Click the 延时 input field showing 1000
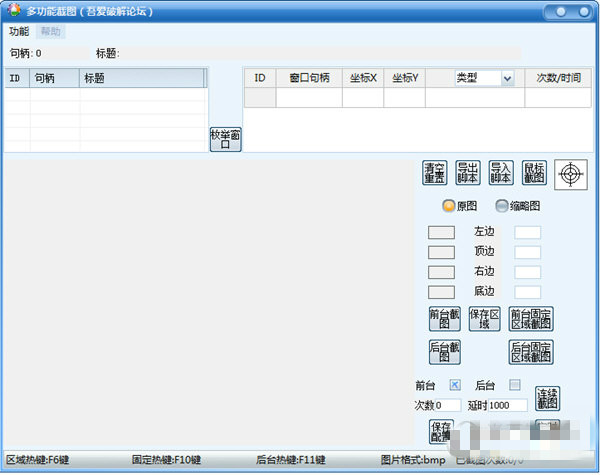This screenshot has height=475, width=600. click(x=507, y=405)
